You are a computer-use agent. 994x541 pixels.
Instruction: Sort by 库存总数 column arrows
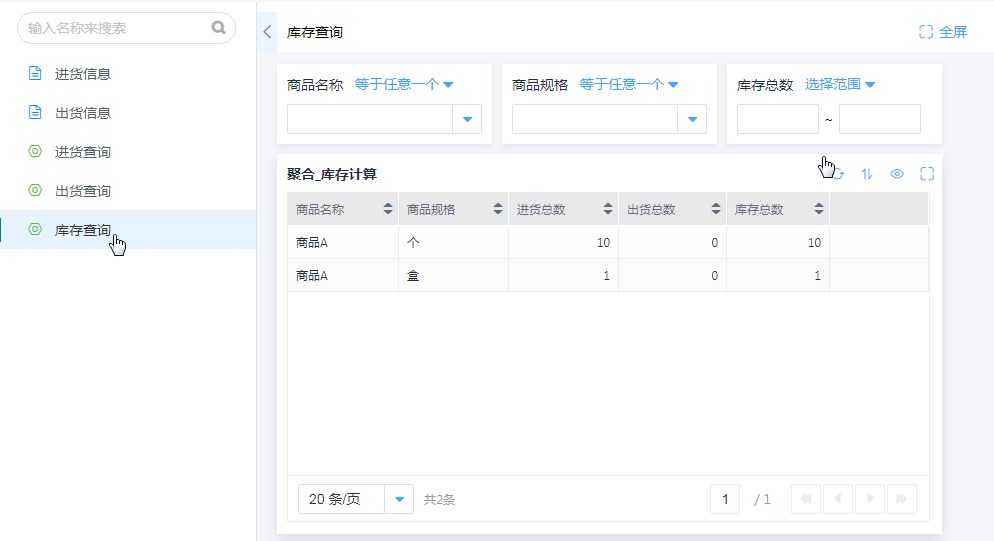pyautogui.click(x=819, y=210)
